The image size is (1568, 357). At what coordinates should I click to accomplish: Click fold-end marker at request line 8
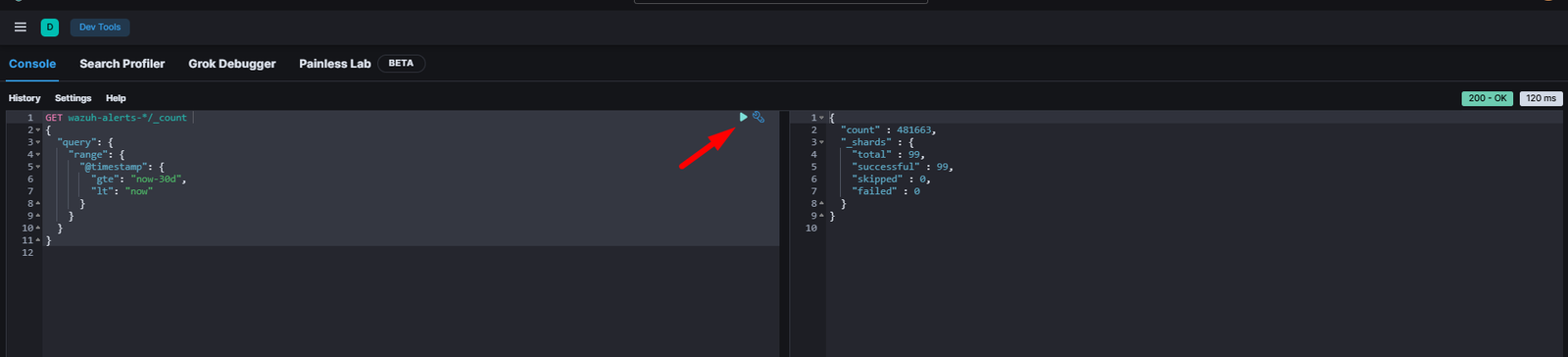[x=37, y=204]
